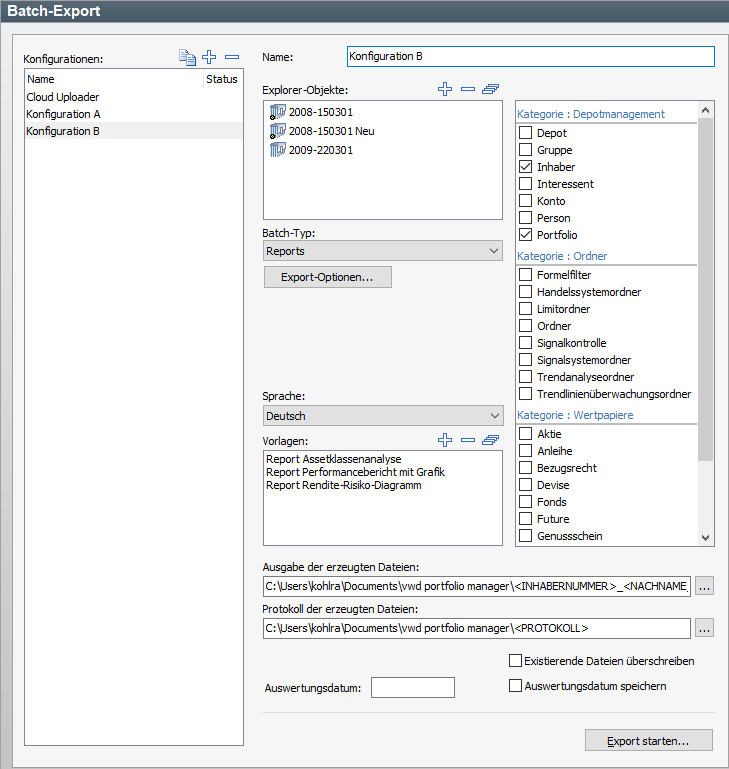Click the Auswertungsdatum input field
Screen dimensions: 729x769
[412, 687]
